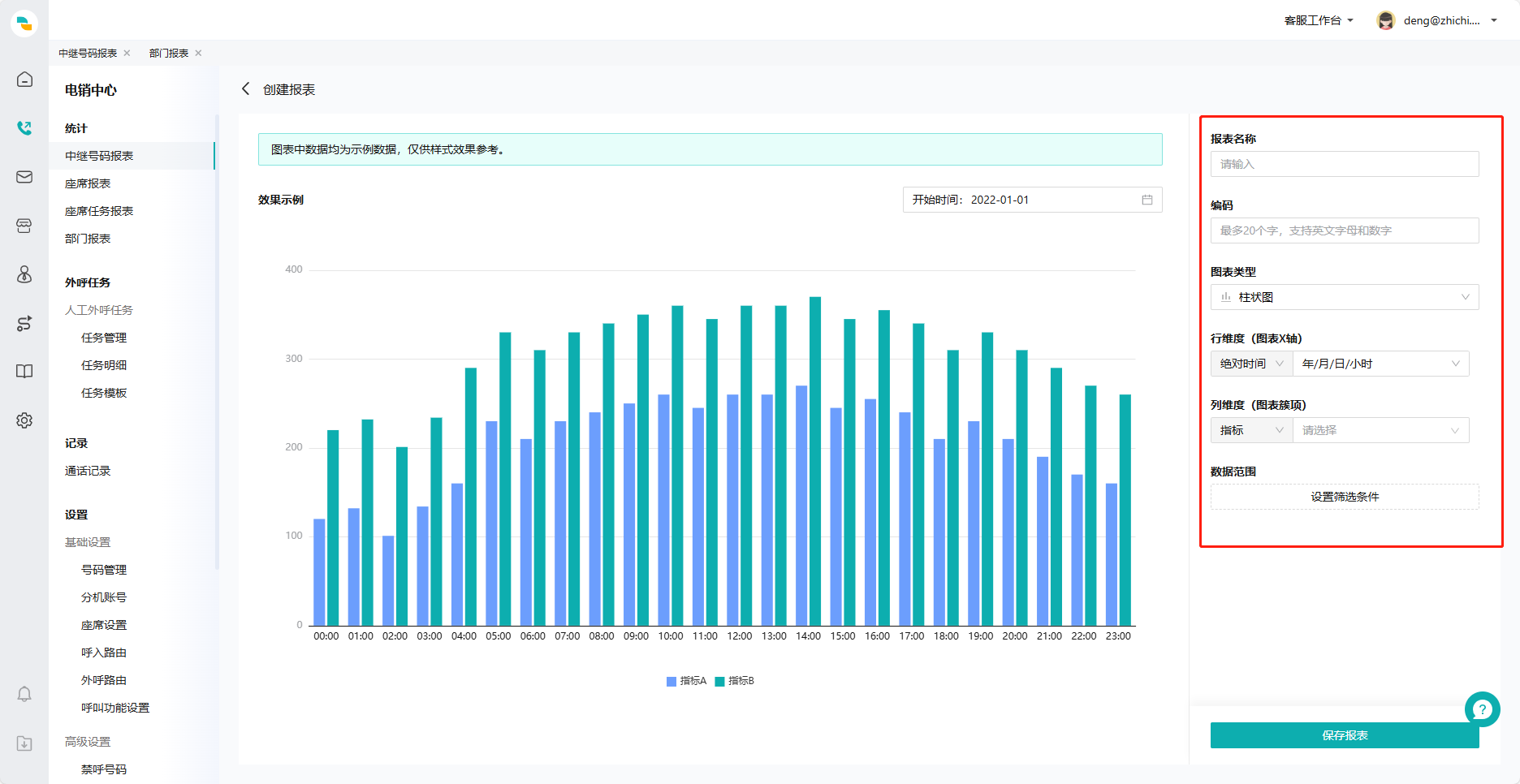Close the 部门报表 tab
The width and height of the screenshot is (1520, 784).
[x=198, y=53]
